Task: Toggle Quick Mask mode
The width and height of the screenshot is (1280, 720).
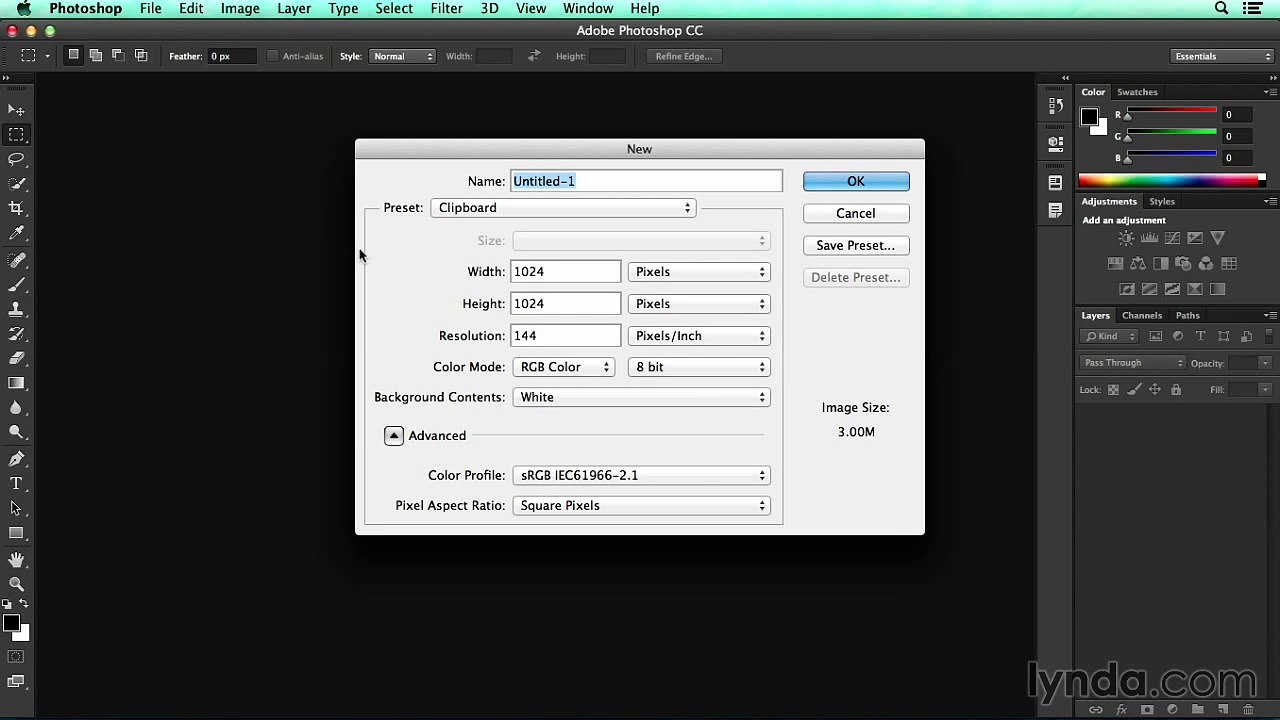Action: [16, 657]
